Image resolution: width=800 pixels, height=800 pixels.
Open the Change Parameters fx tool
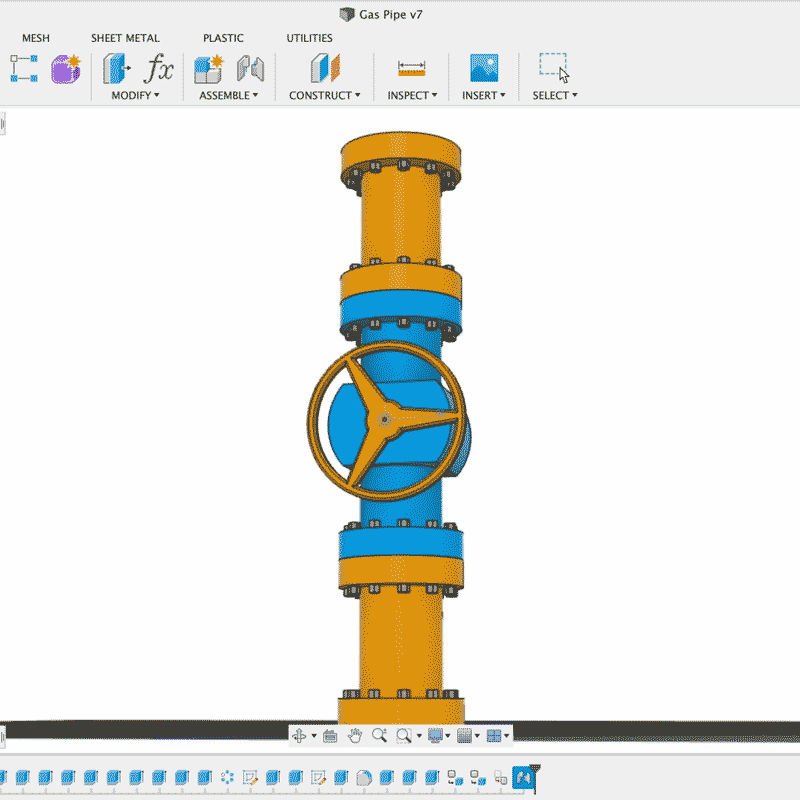tap(159, 68)
